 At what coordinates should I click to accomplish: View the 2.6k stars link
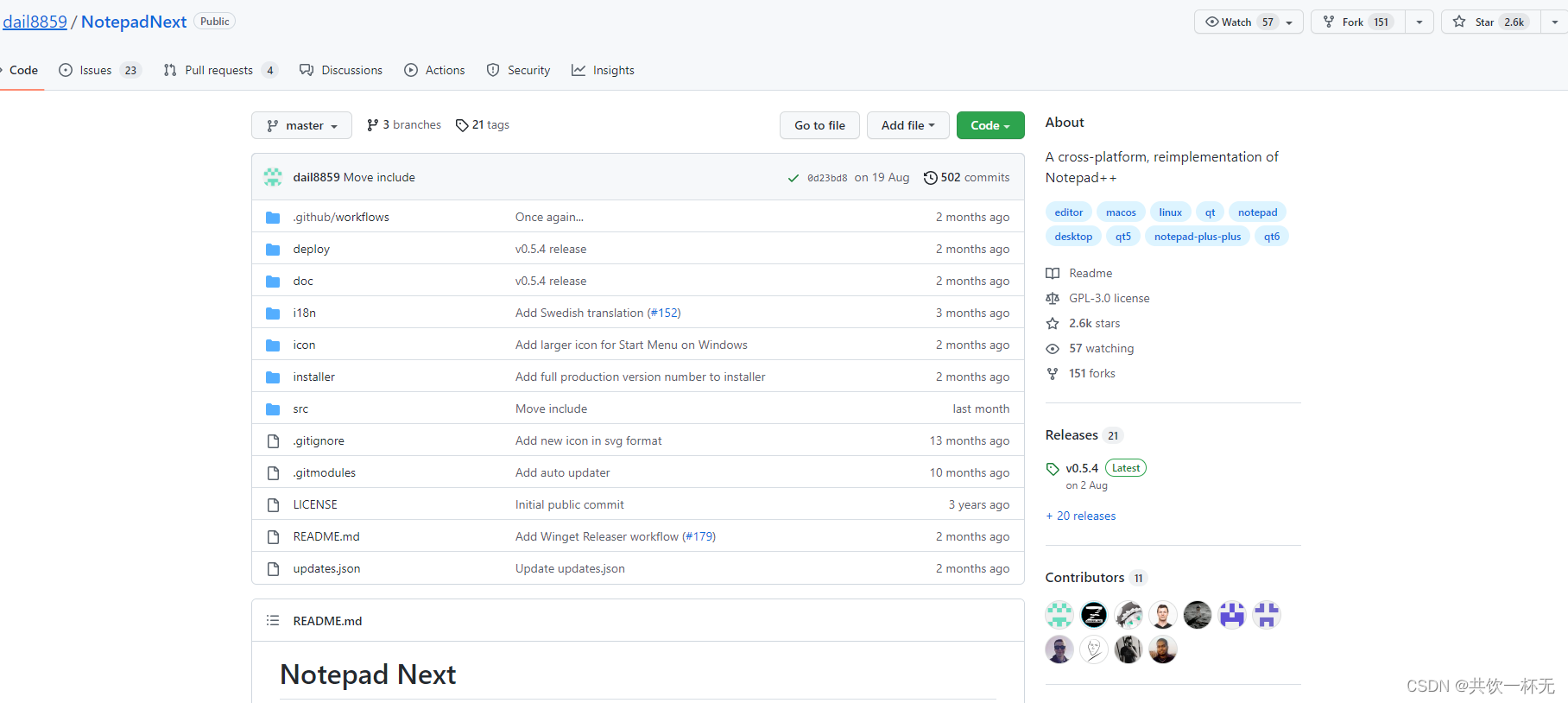pyautogui.click(x=1084, y=323)
